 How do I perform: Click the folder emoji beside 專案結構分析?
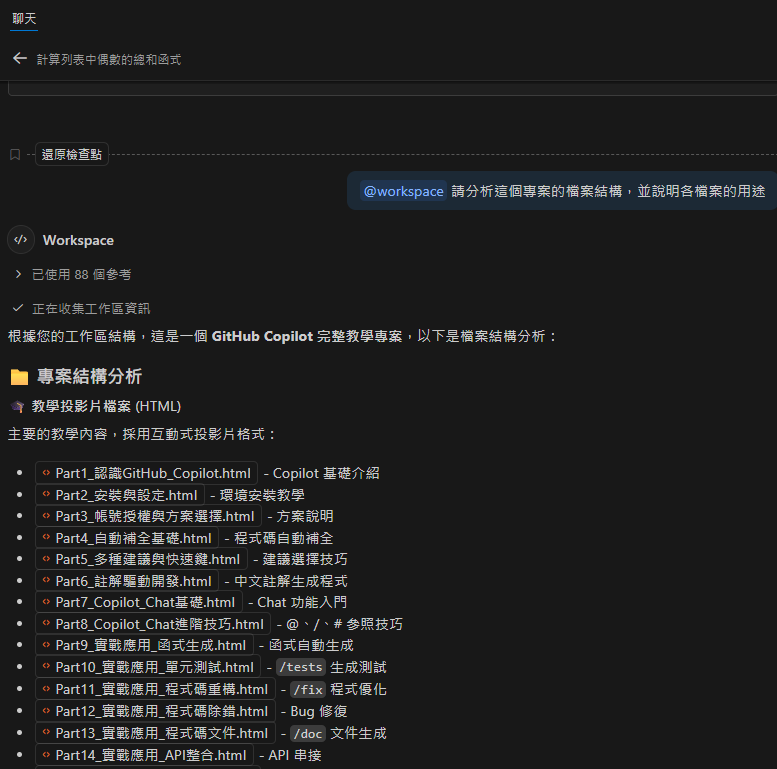pyautogui.click(x=19, y=377)
